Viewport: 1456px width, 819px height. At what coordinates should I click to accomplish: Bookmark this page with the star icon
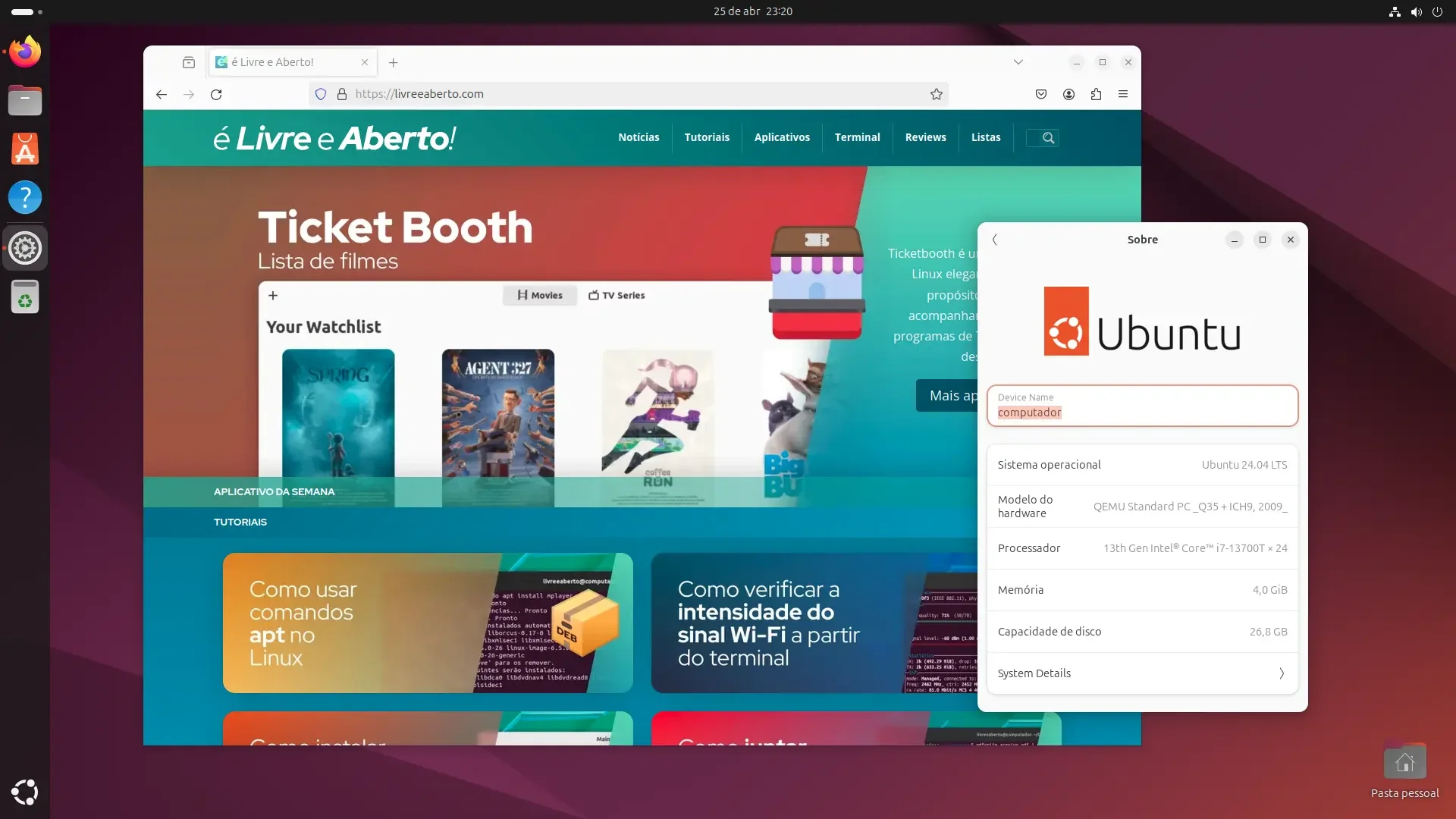[x=937, y=94]
